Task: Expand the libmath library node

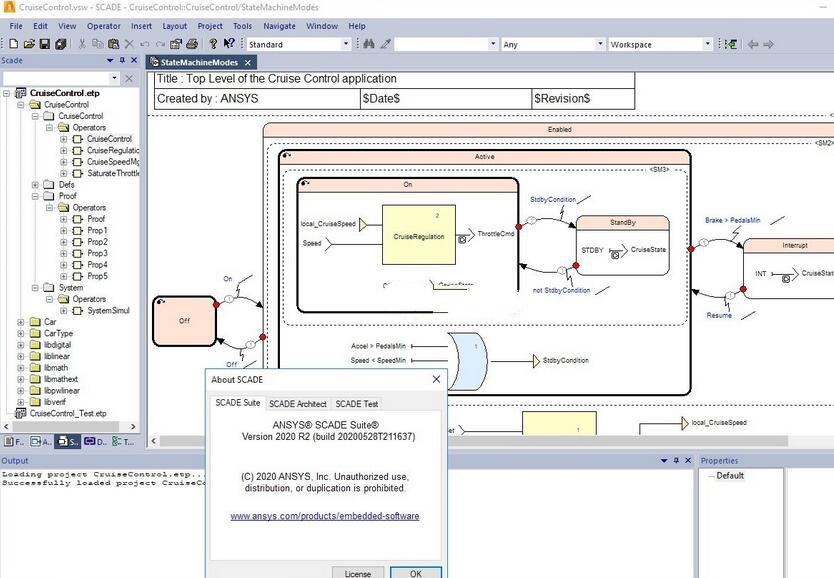Action: [x=21, y=367]
